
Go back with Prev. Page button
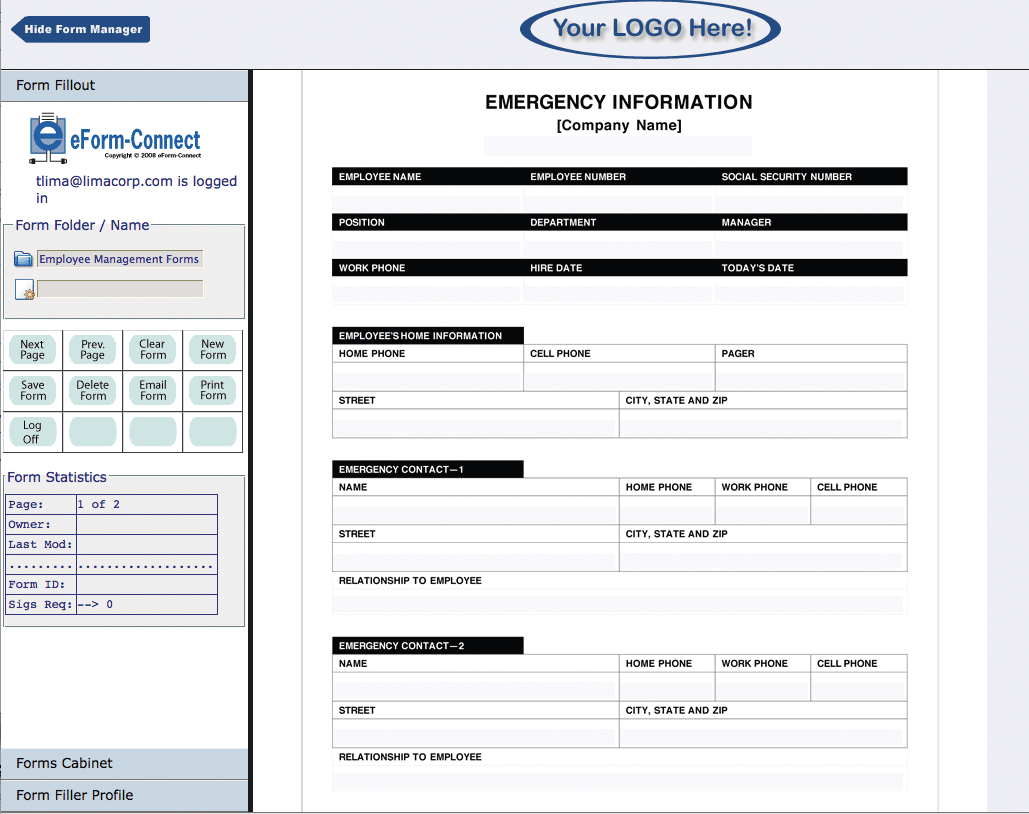93,350
